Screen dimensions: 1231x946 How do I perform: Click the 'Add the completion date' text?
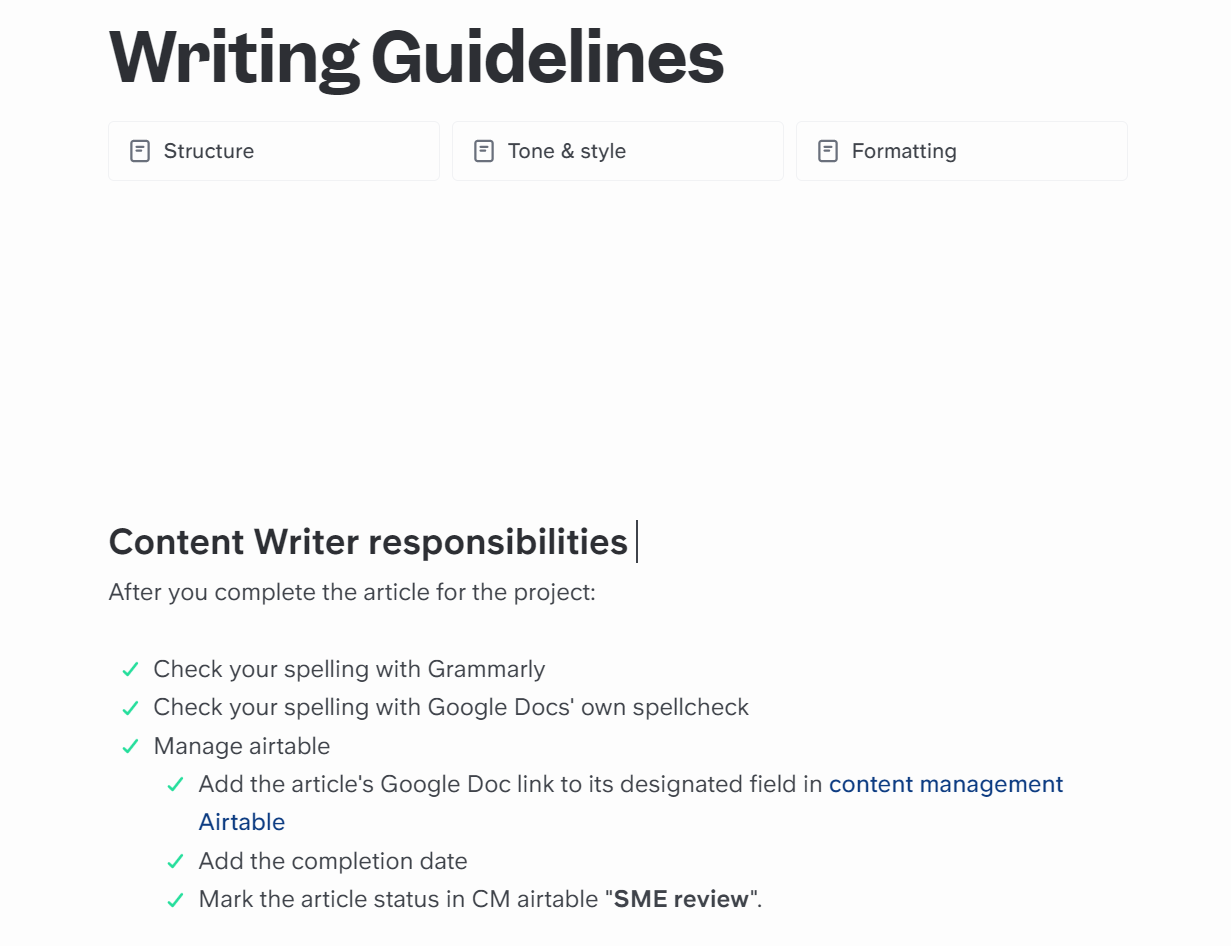click(x=333, y=861)
